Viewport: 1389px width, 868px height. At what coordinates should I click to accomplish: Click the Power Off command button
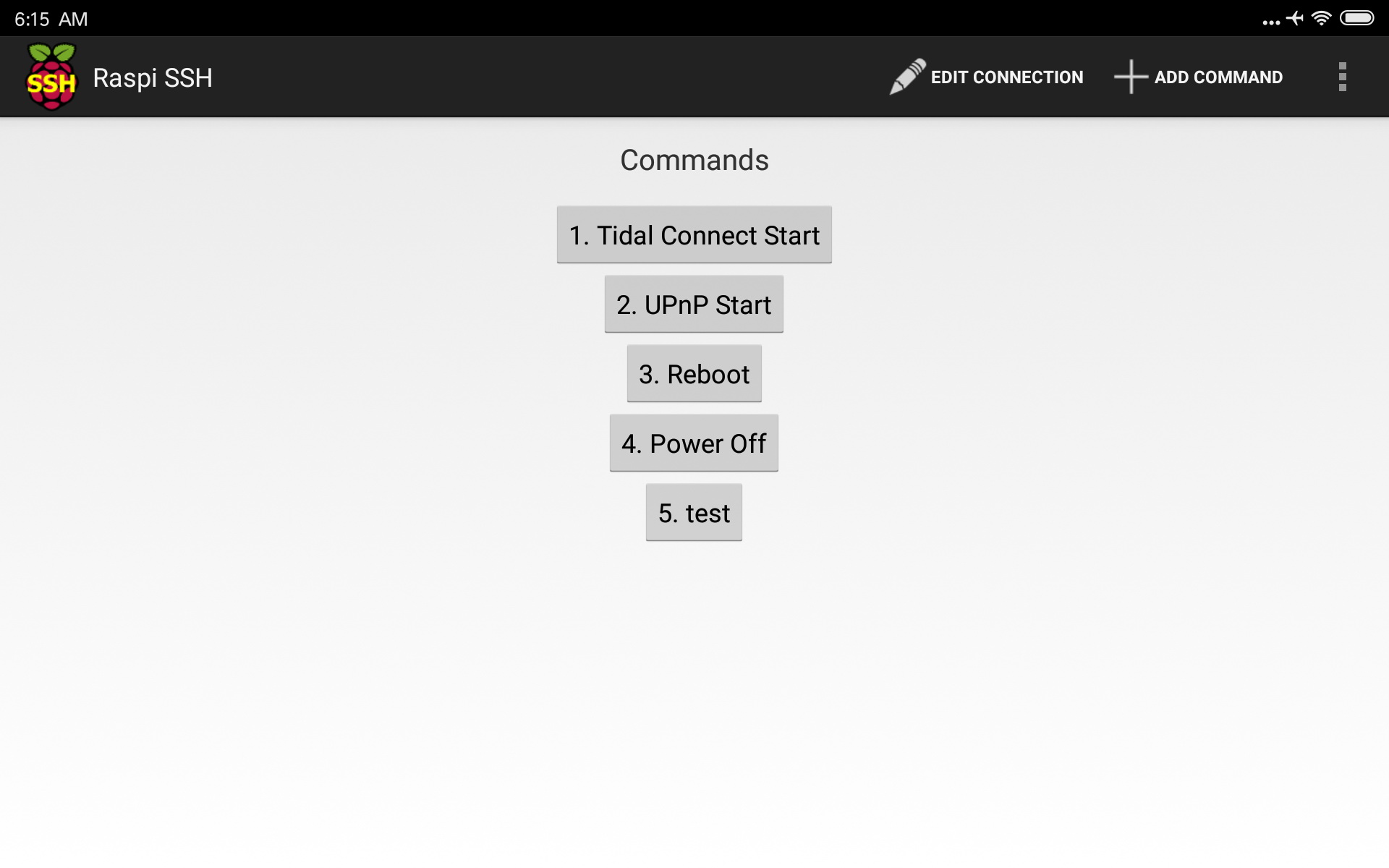click(x=694, y=443)
